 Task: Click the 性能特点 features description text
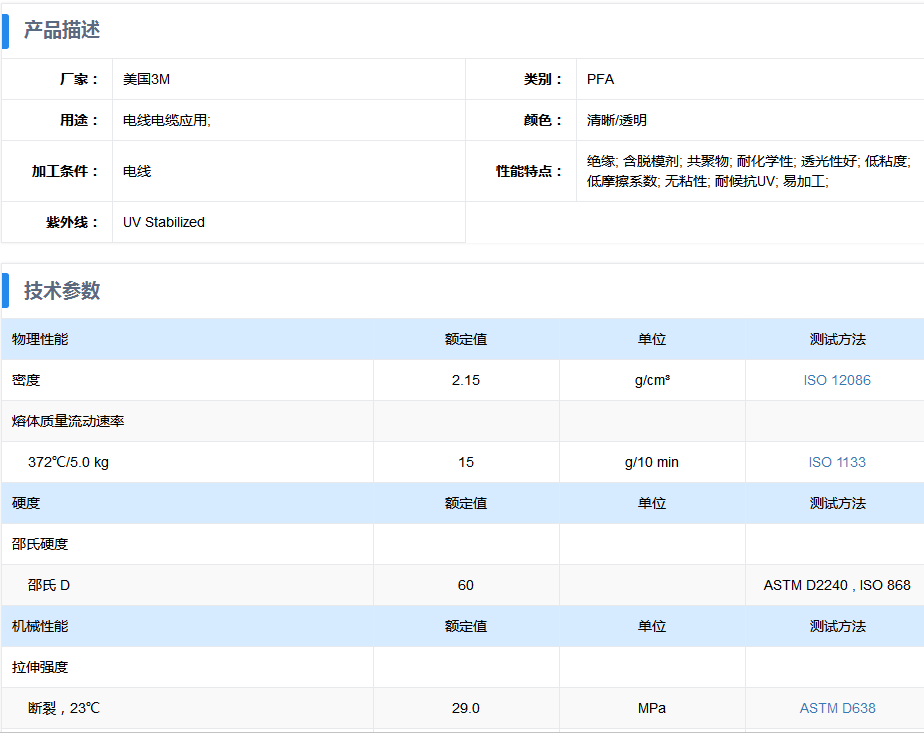point(747,171)
